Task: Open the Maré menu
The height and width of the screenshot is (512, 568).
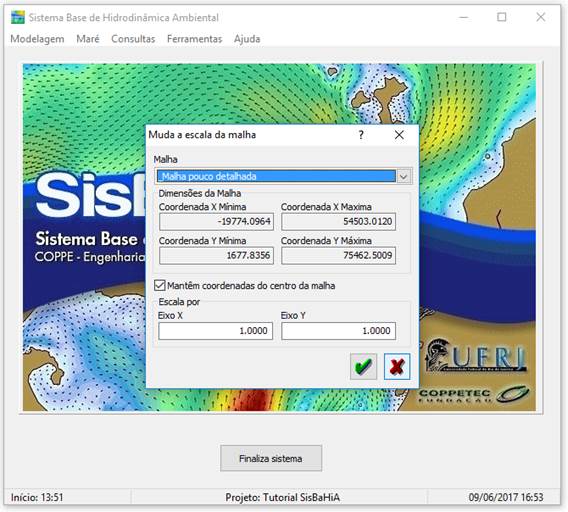Action: (88, 39)
